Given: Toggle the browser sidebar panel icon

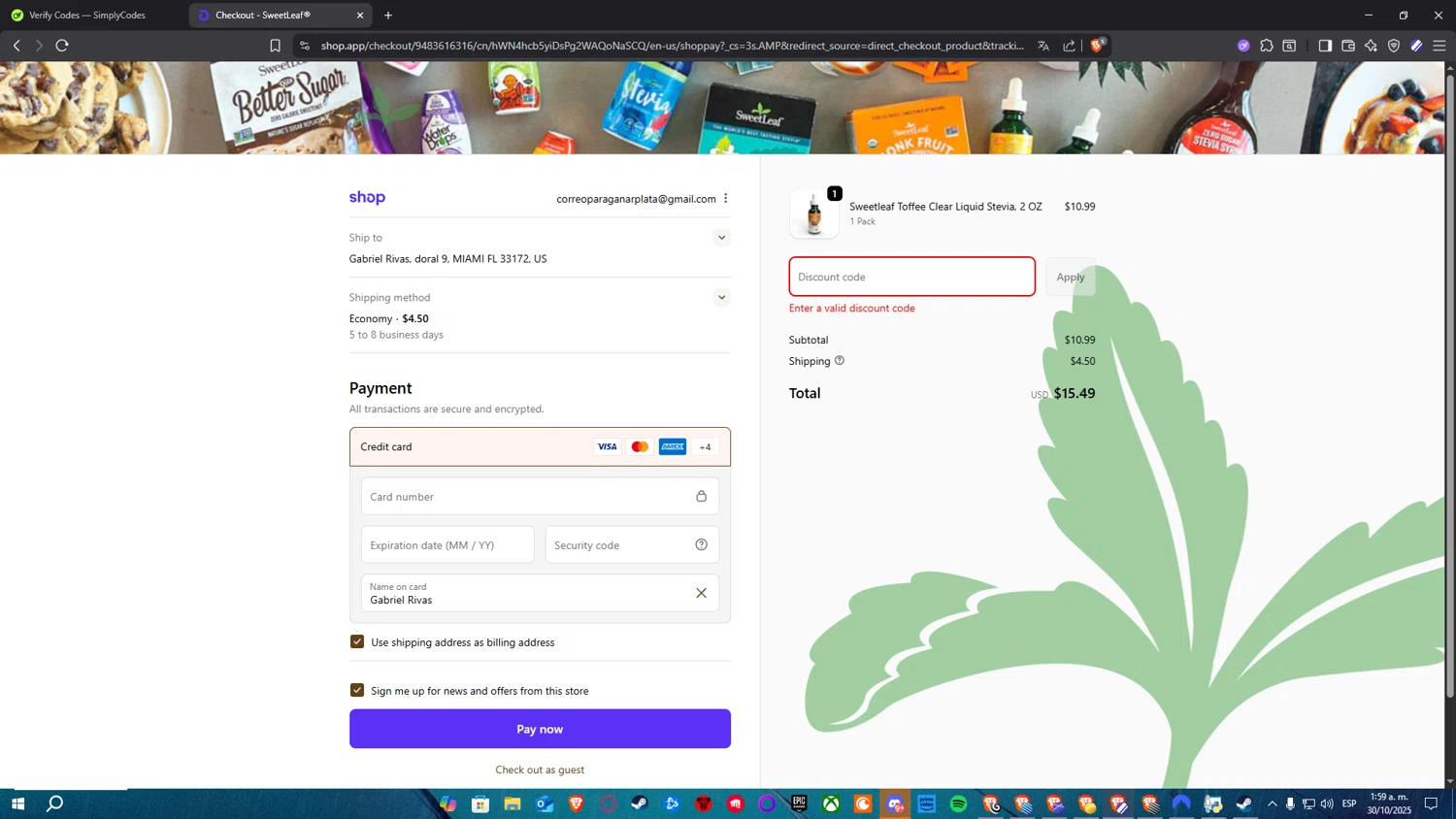Looking at the screenshot, I should point(1325,46).
